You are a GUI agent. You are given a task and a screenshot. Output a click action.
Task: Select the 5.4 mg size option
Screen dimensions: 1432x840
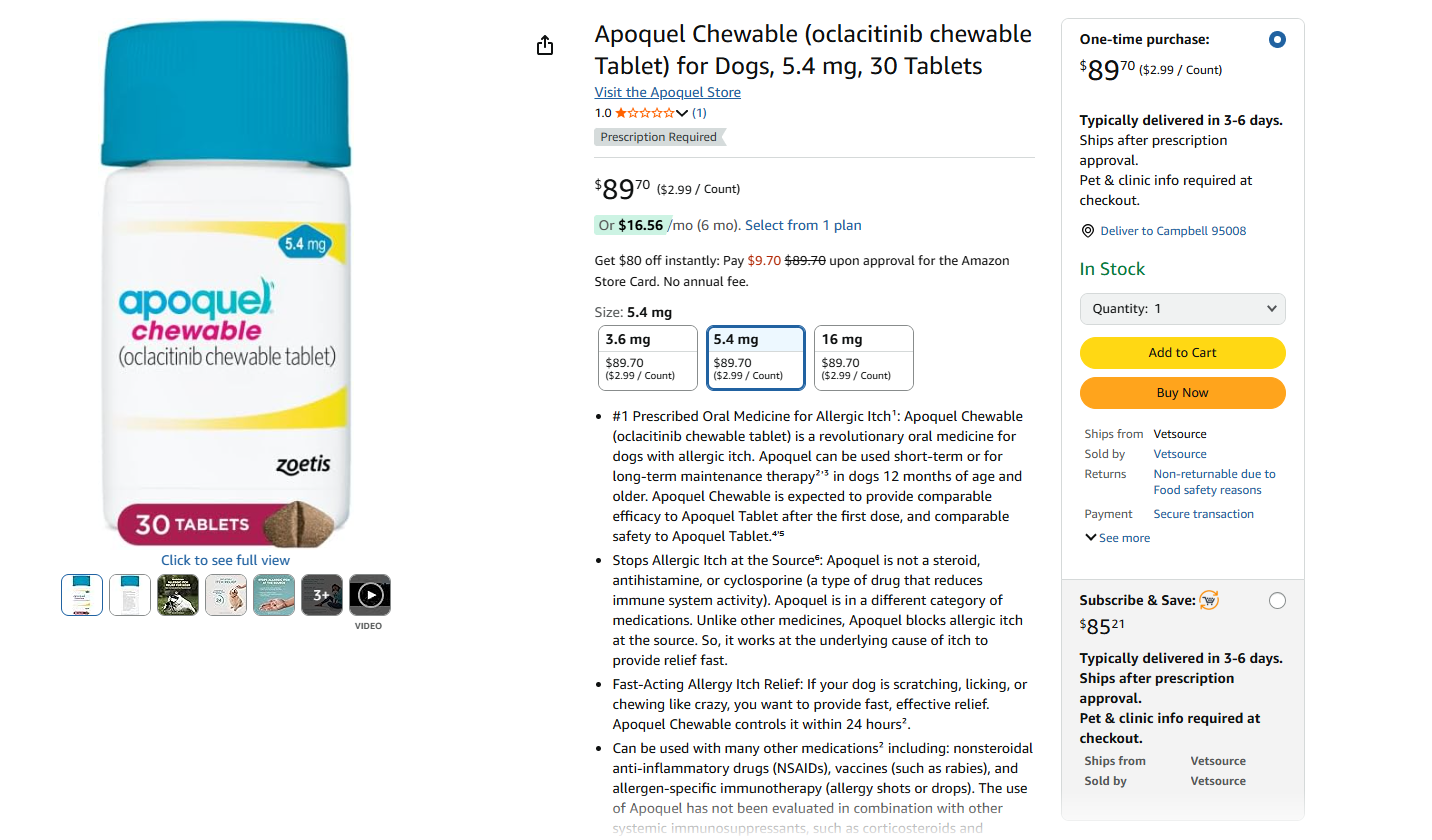(756, 357)
